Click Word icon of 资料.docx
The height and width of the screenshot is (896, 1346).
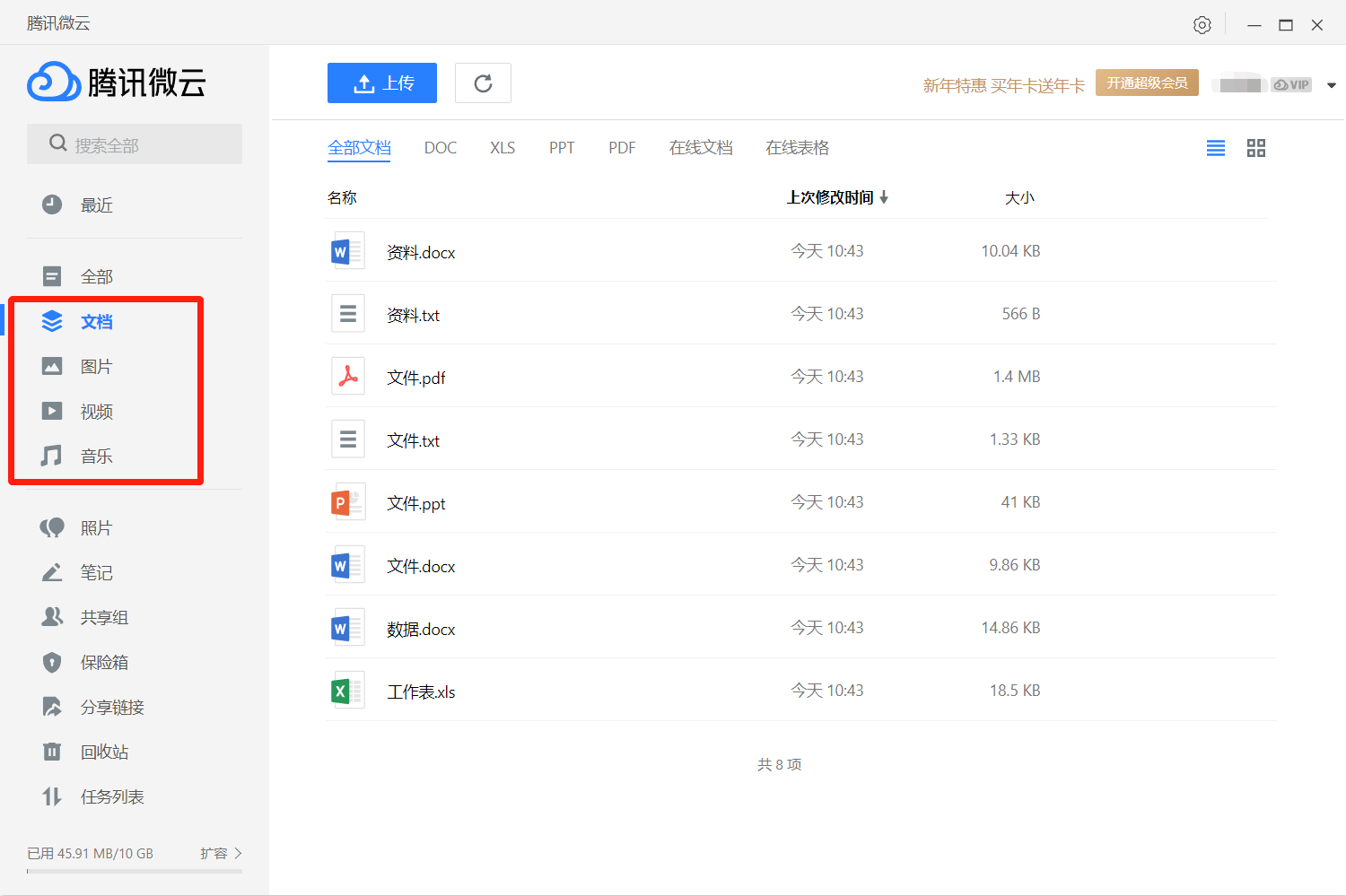pos(347,251)
